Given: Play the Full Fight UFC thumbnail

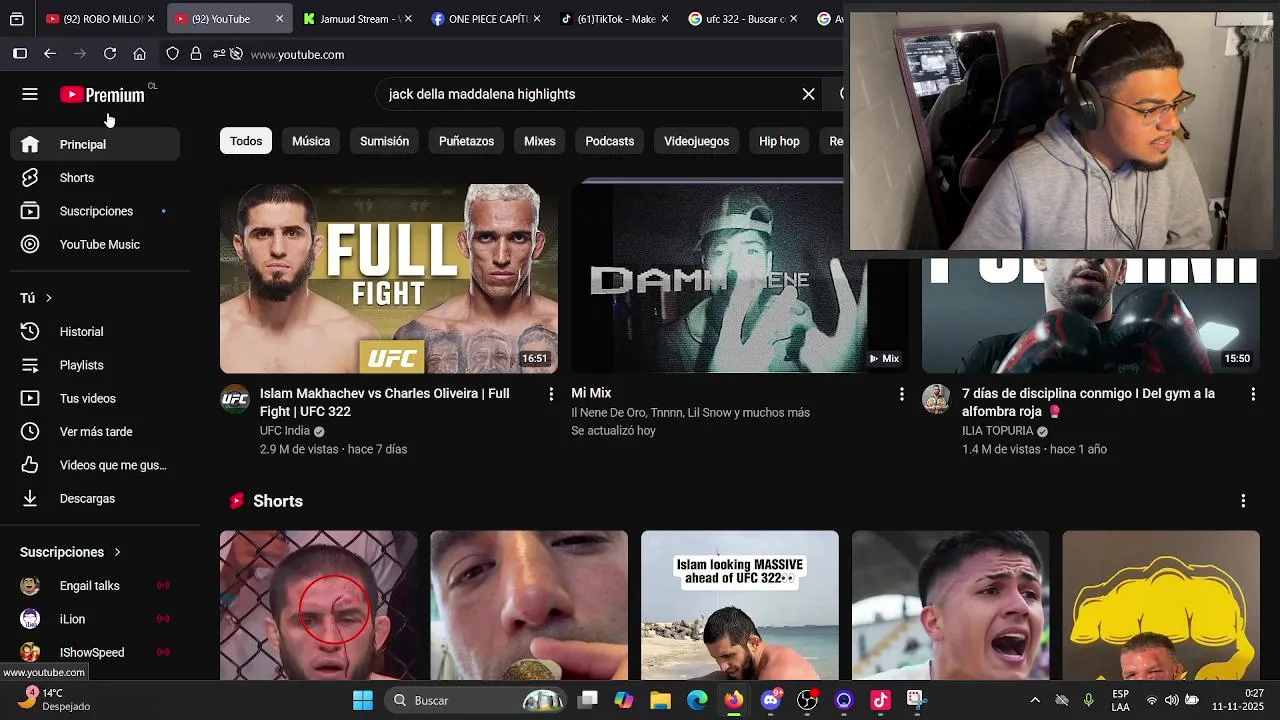Looking at the screenshot, I should [389, 279].
